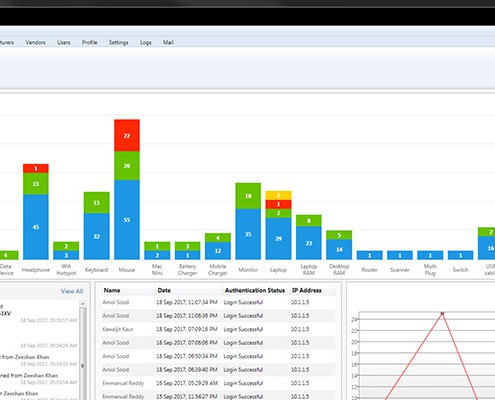Open the Settings menu

click(x=118, y=42)
